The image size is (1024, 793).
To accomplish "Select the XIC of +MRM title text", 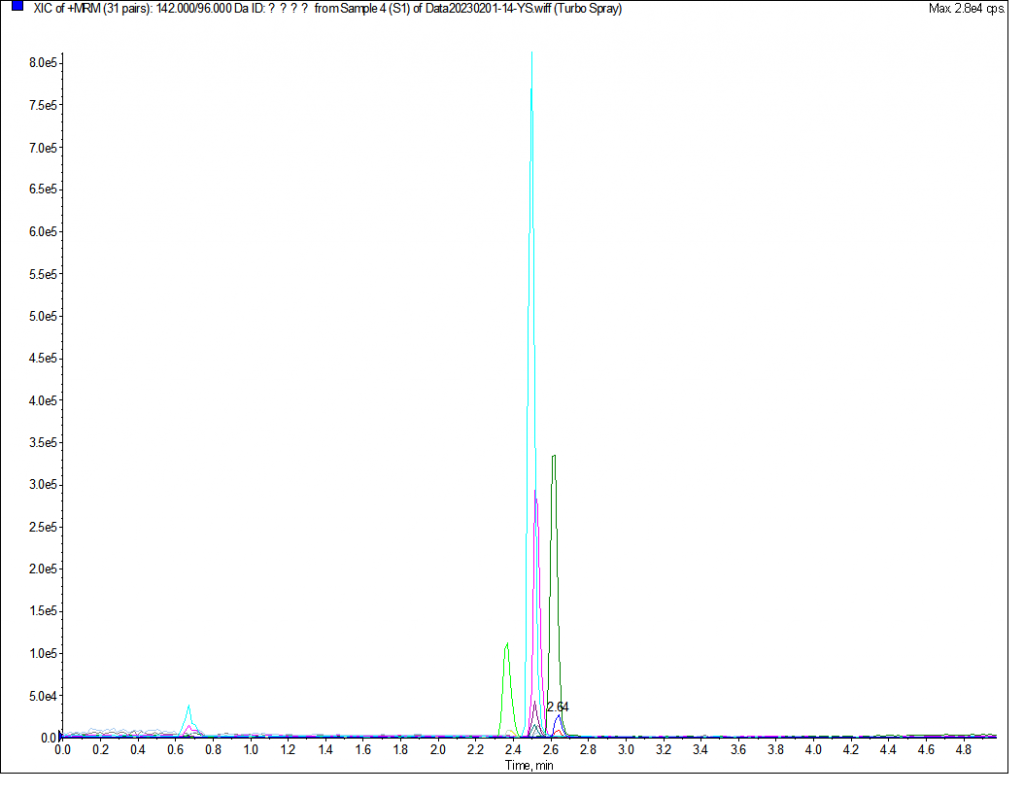I will (327, 8).
